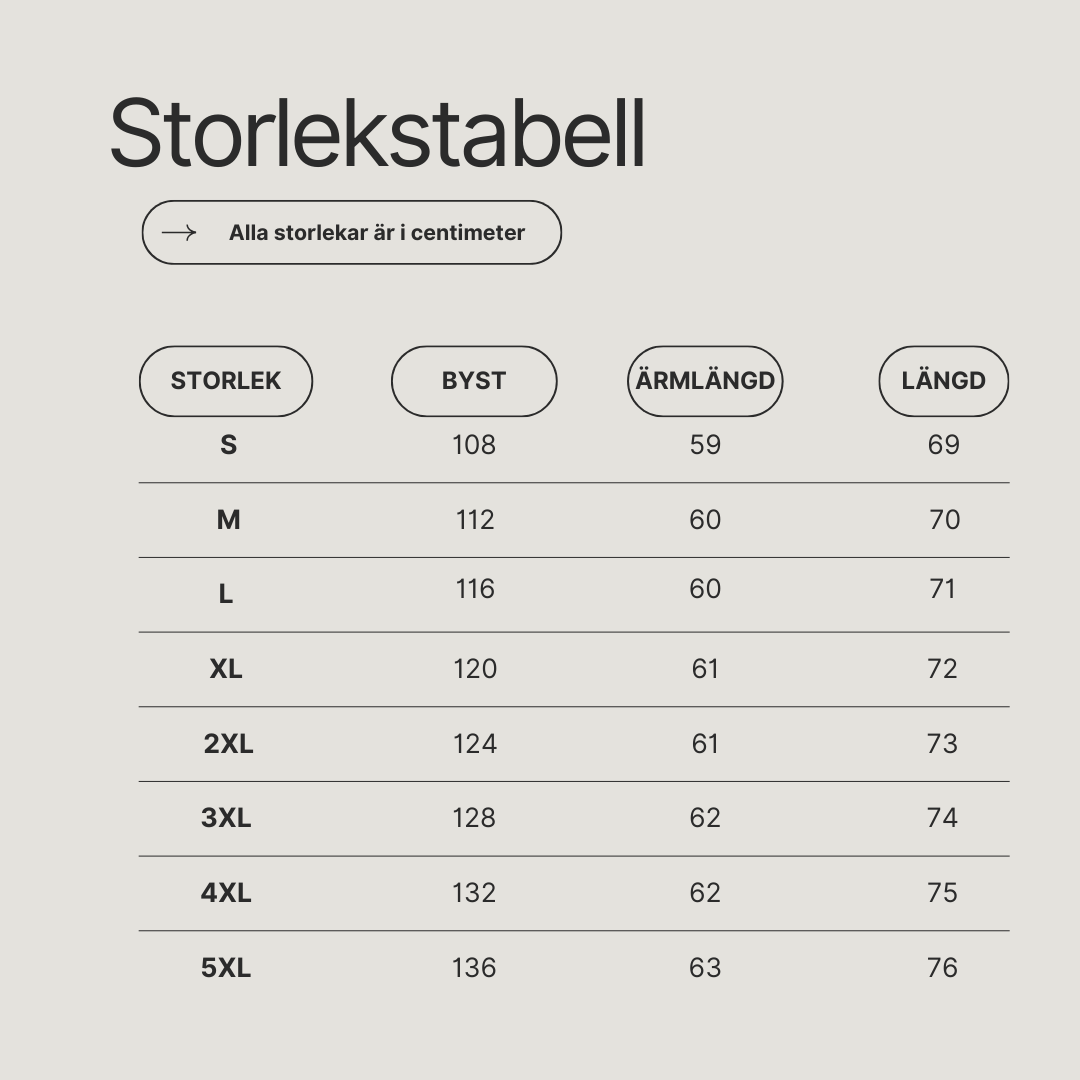
Task: Click the 'Alla storlekar är i centimeter' pill
Action: [352, 233]
